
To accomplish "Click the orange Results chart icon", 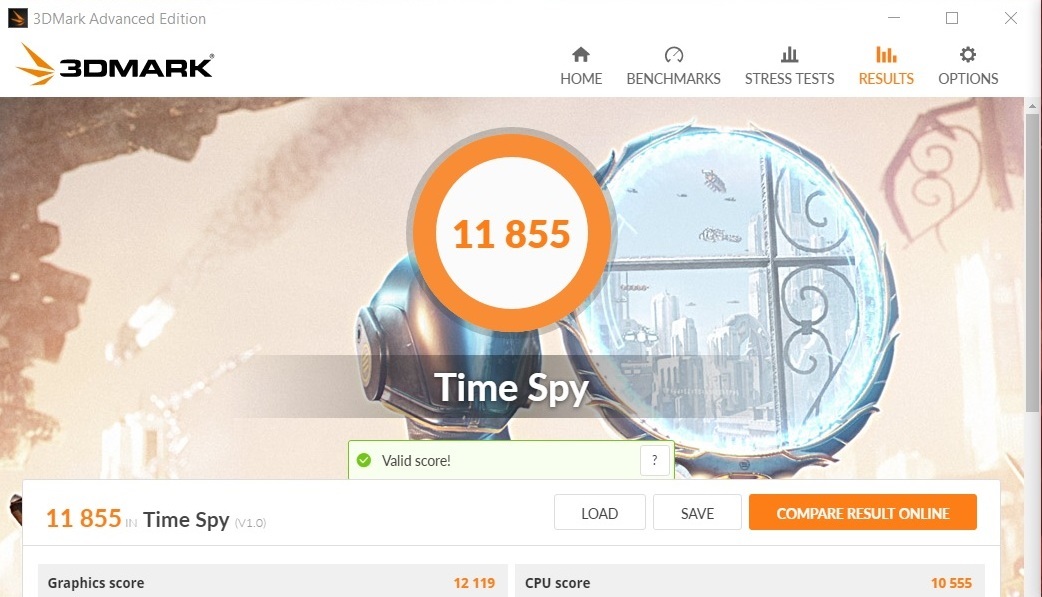I will [x=886, y=55].
